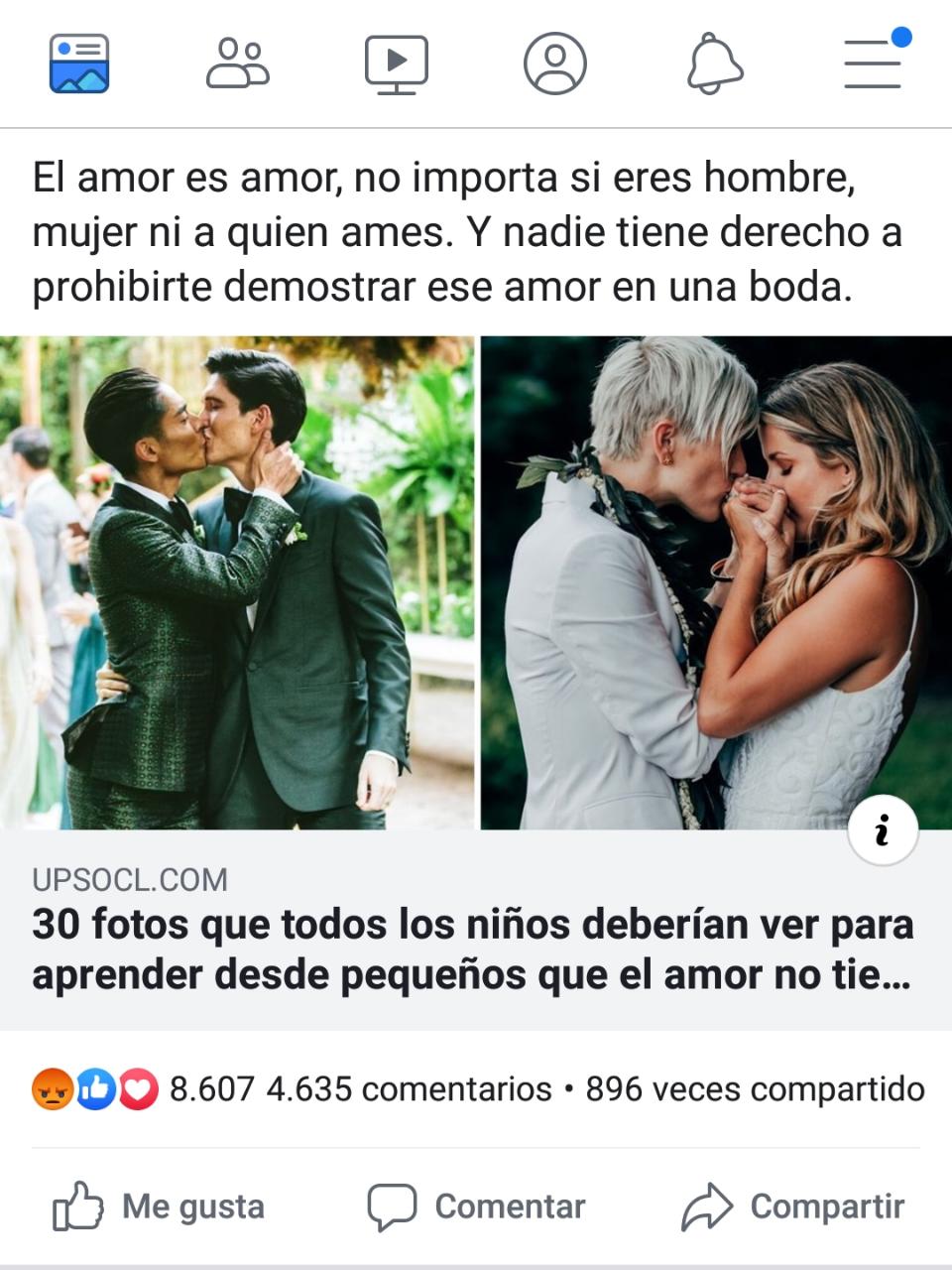Open the hamburger menu icon

pyautogui.click(x=875, y=62)
